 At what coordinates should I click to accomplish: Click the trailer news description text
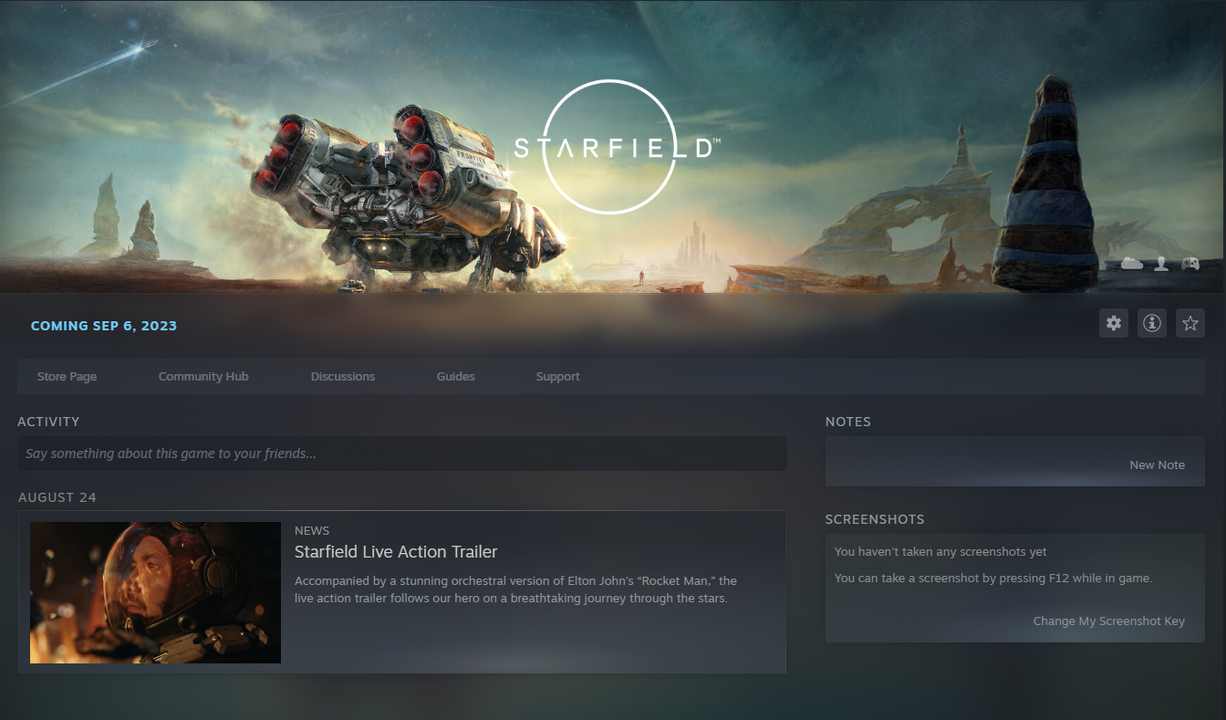(516, 590)
